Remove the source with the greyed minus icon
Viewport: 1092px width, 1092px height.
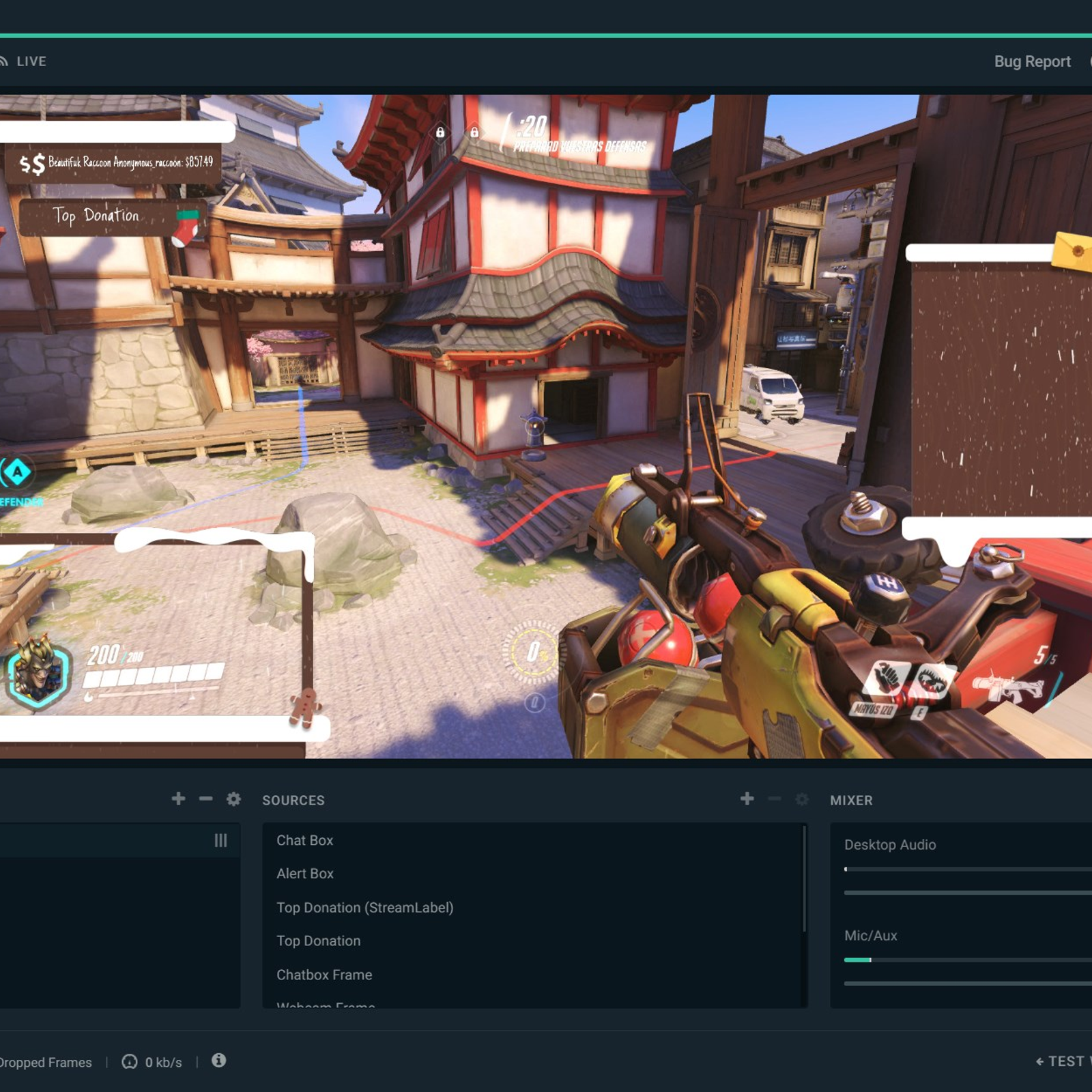pos(775,799)
